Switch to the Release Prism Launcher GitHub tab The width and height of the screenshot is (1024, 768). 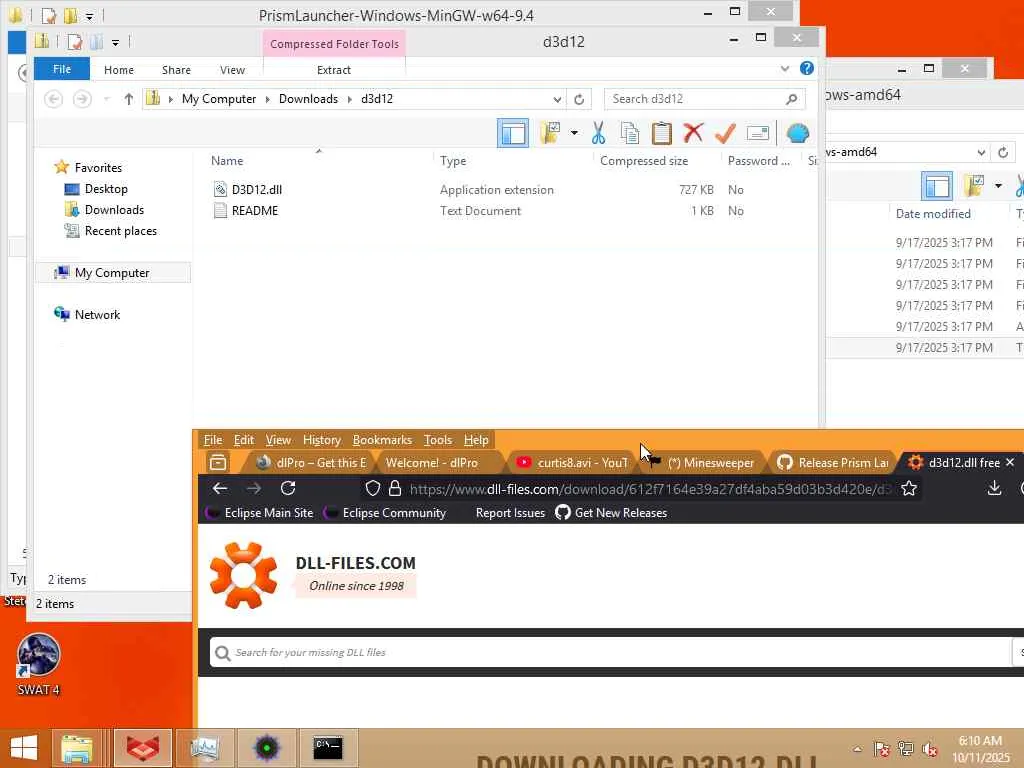pyautogui.click(x=833, y=463)
